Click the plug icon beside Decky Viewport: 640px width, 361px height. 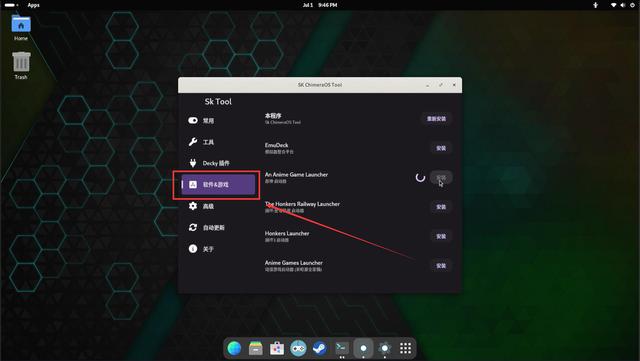193,163
